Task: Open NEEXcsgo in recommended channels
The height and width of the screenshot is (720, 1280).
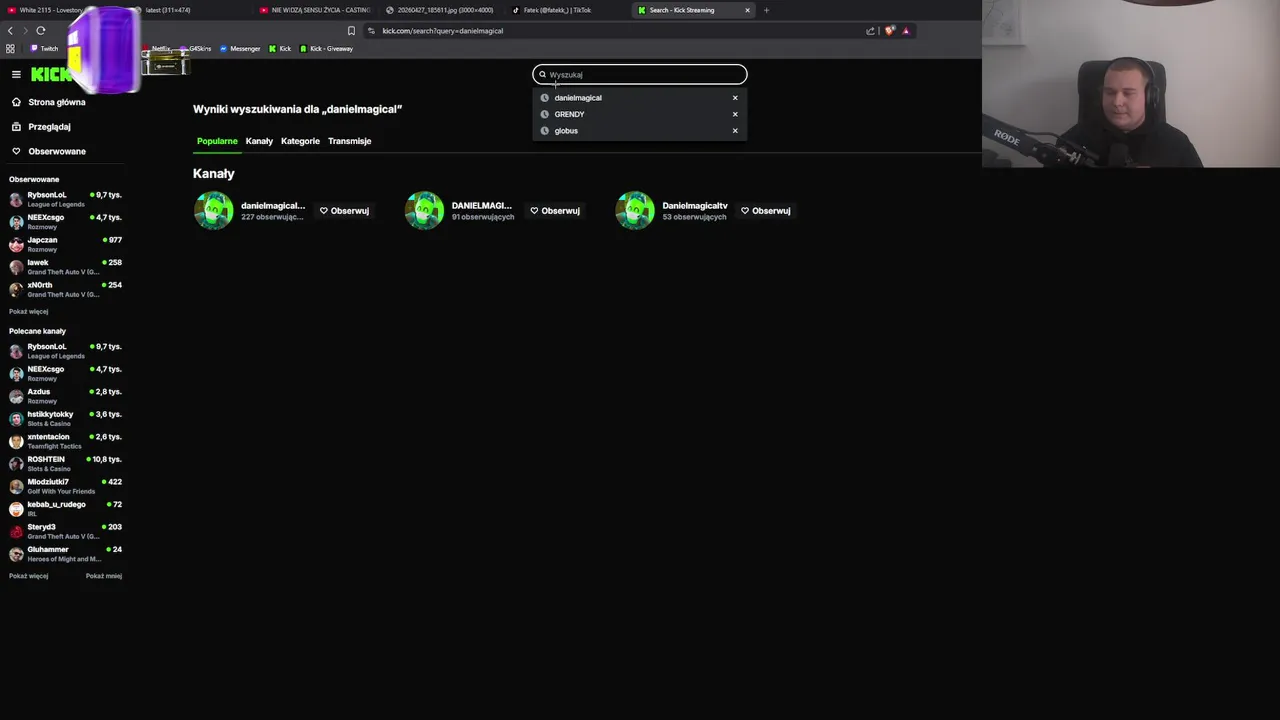Action: pos(65,373)
